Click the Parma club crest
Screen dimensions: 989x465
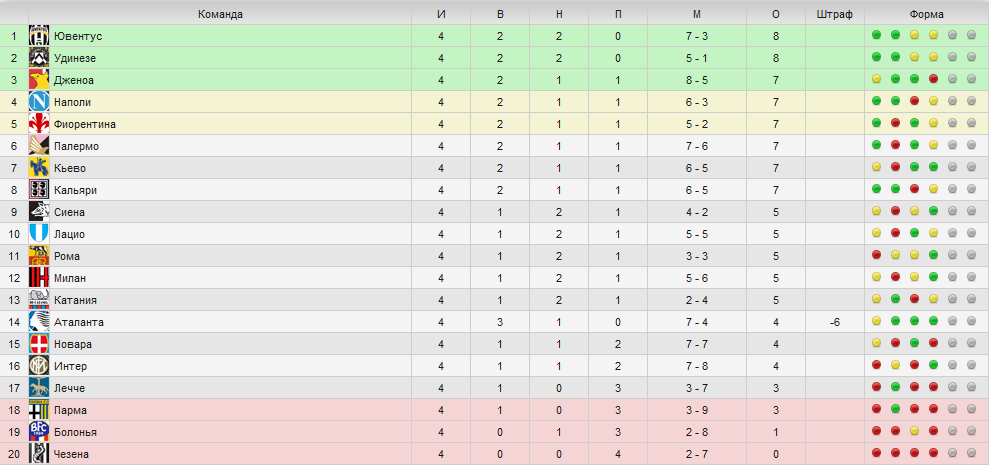[39, 410]
